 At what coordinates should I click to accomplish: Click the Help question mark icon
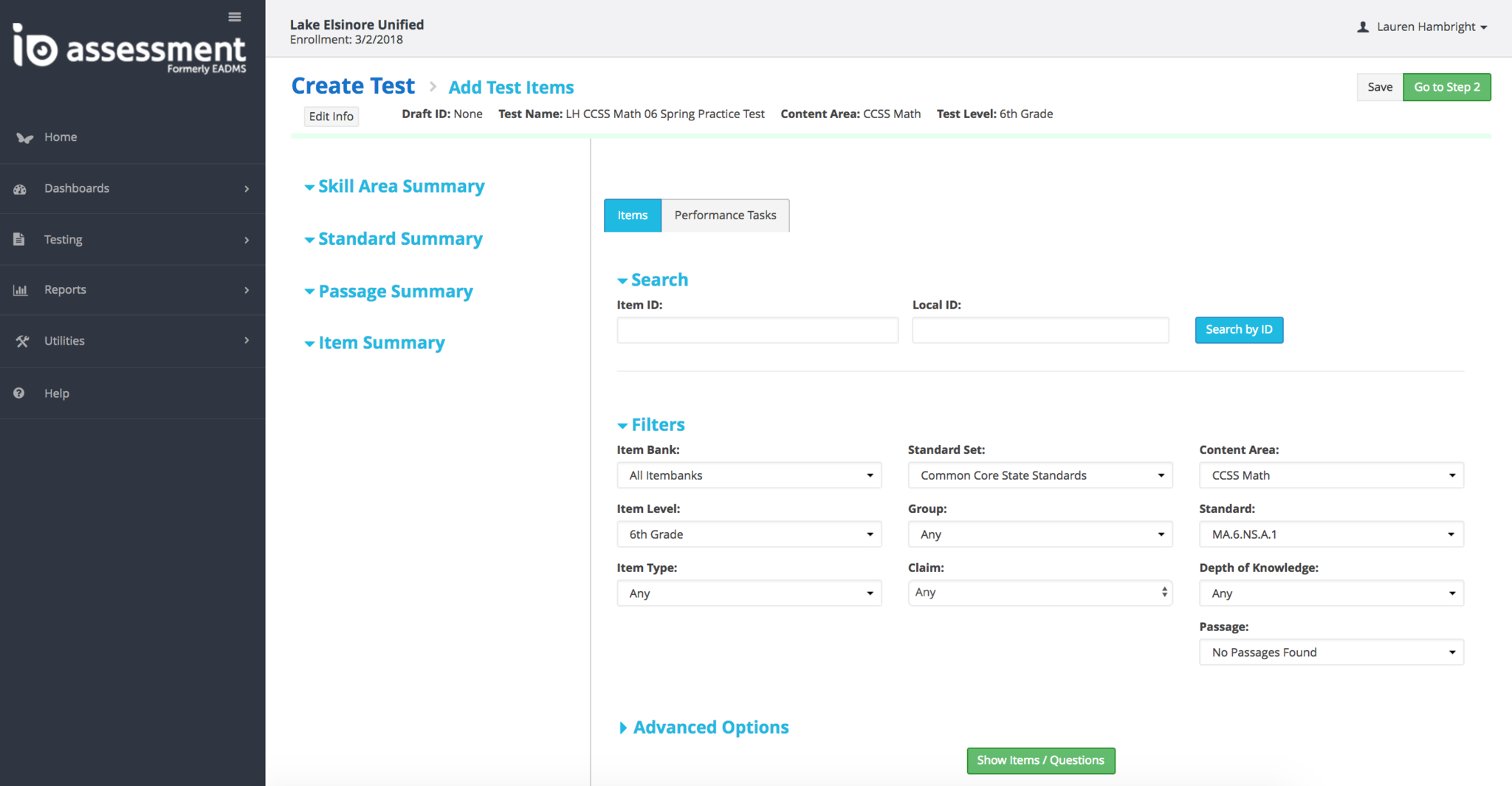tap(19, 393)
